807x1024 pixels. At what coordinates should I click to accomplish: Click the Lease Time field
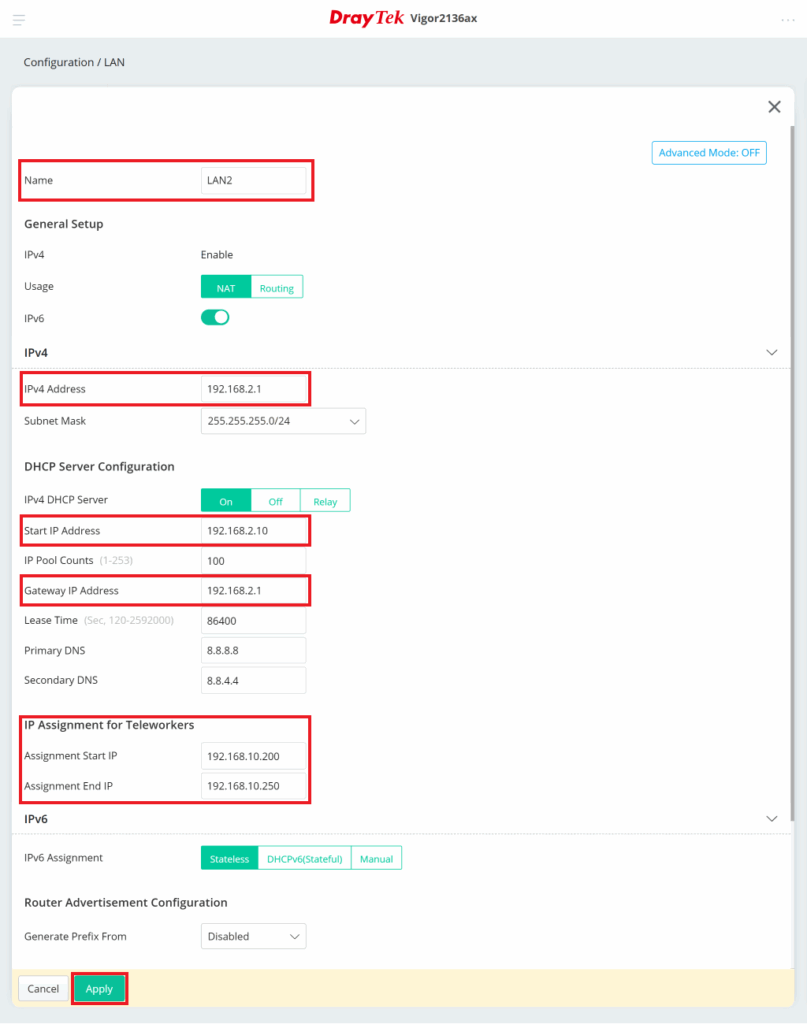[x=253, y=620]
